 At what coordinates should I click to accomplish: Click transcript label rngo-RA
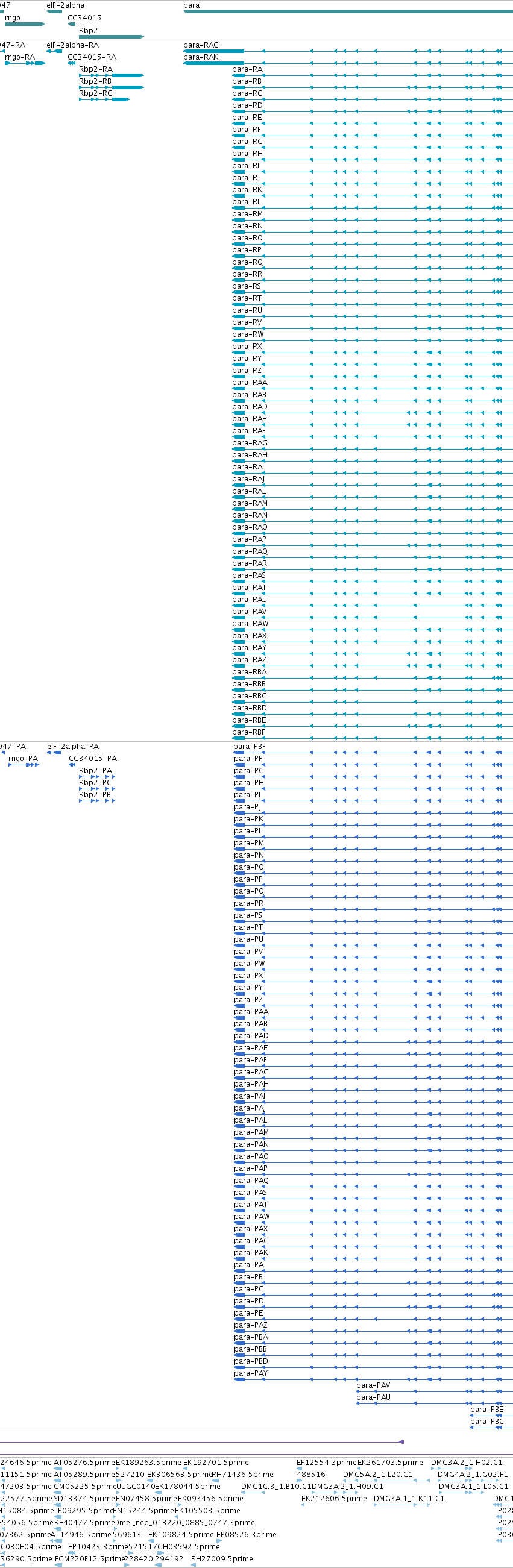[x=20, y=57]
